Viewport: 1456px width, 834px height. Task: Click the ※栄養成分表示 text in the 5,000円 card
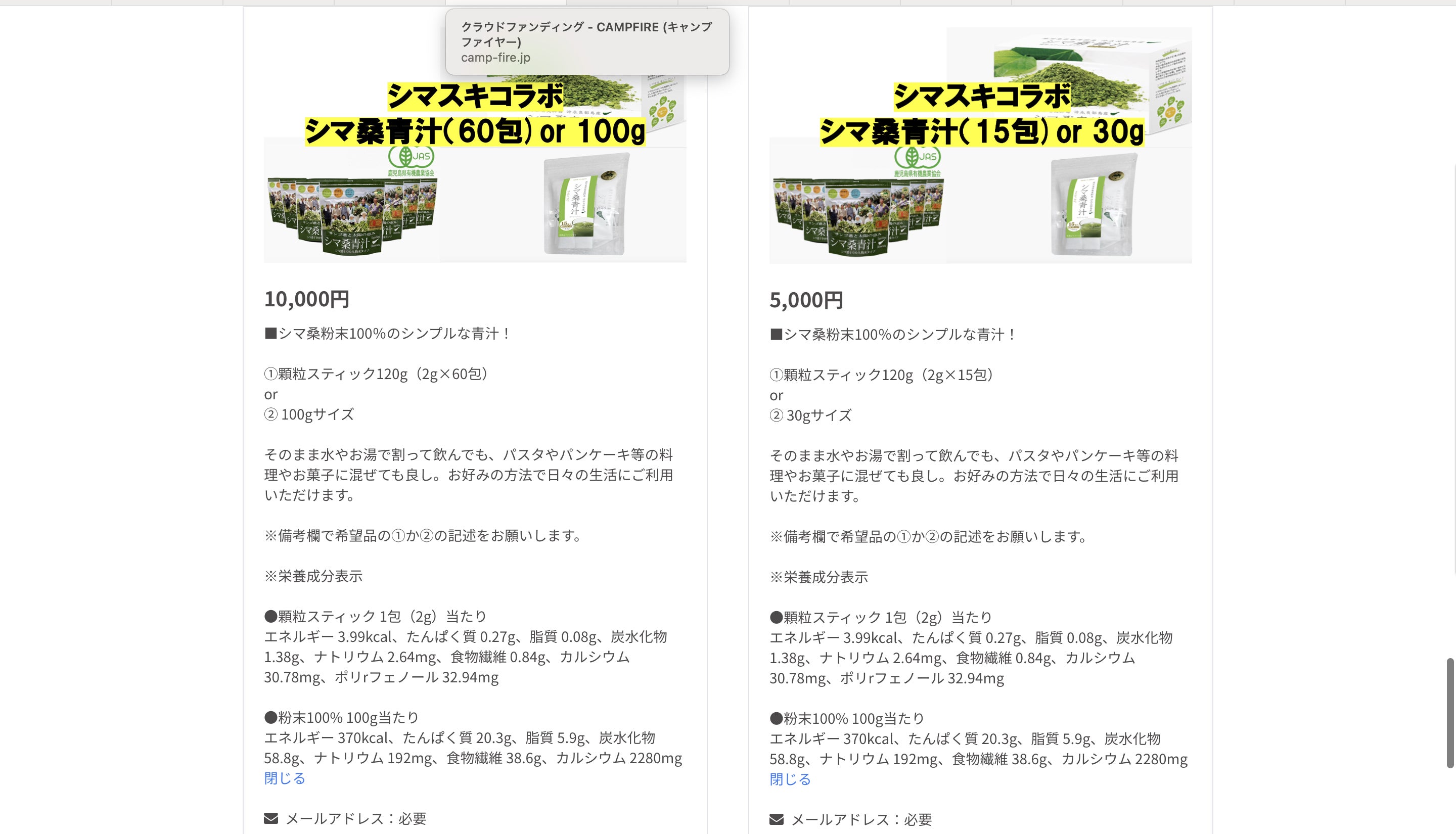(818, 577)
